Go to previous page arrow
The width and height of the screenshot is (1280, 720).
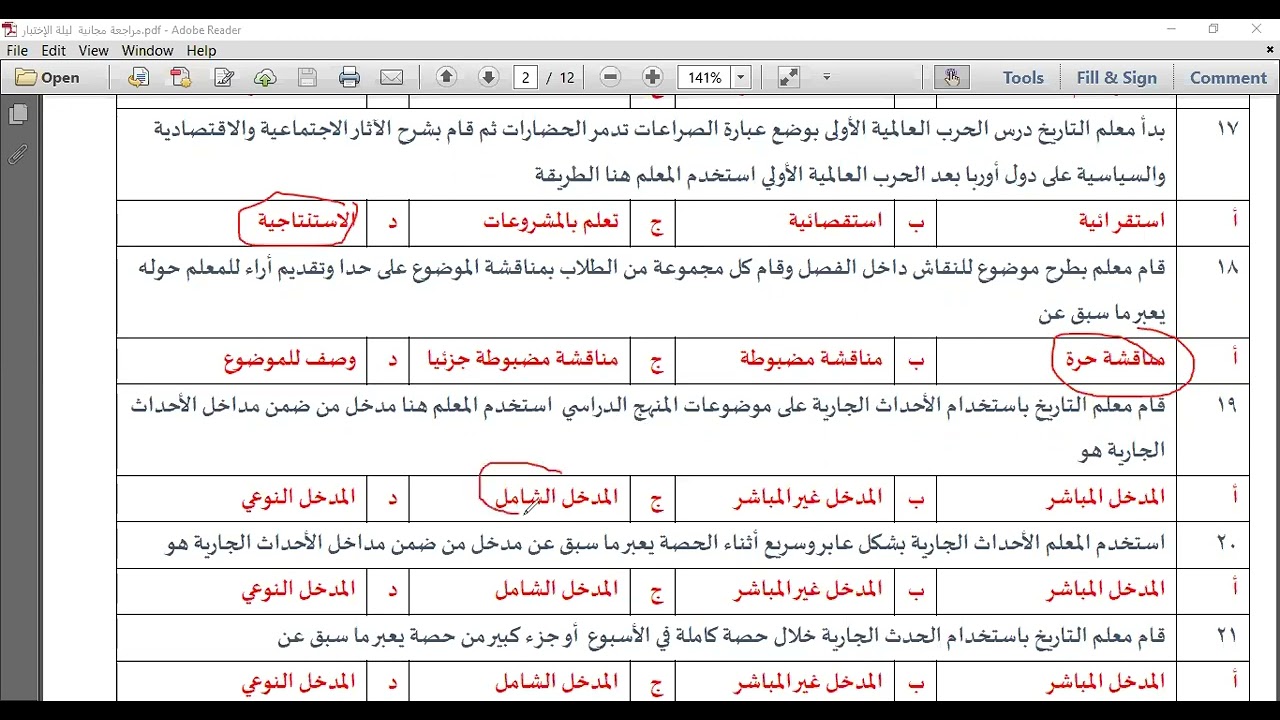click(x=446, y=77)
